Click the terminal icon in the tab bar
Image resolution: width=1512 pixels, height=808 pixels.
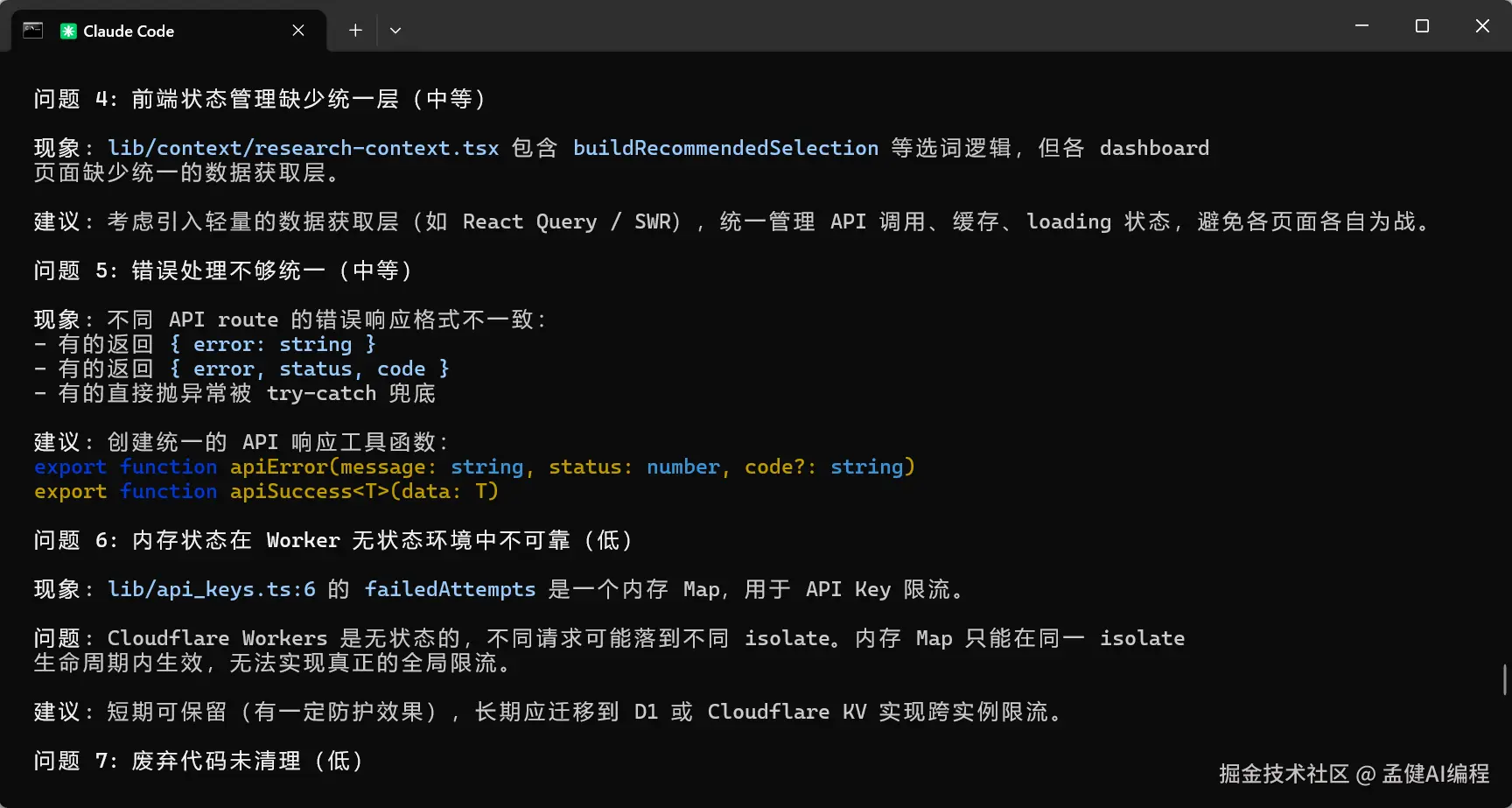click(x=32, y=31)
